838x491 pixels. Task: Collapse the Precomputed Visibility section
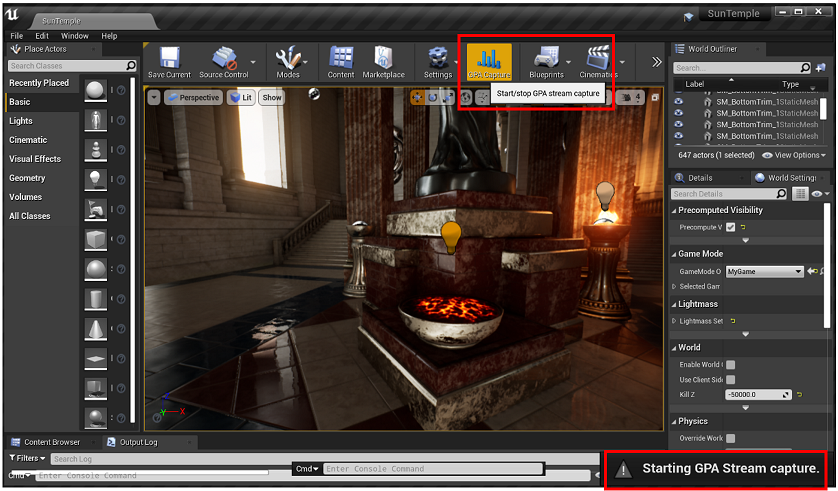674,211
